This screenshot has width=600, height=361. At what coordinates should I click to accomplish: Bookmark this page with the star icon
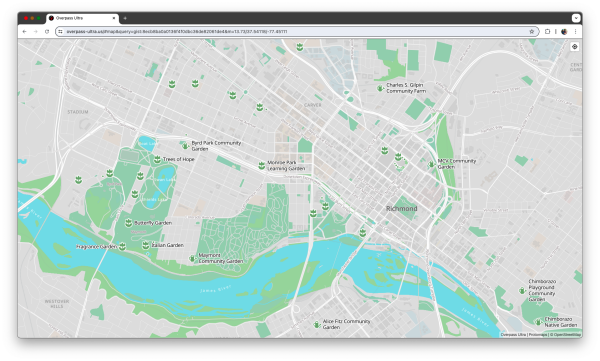pyautogui.click(x=532, y=32)
